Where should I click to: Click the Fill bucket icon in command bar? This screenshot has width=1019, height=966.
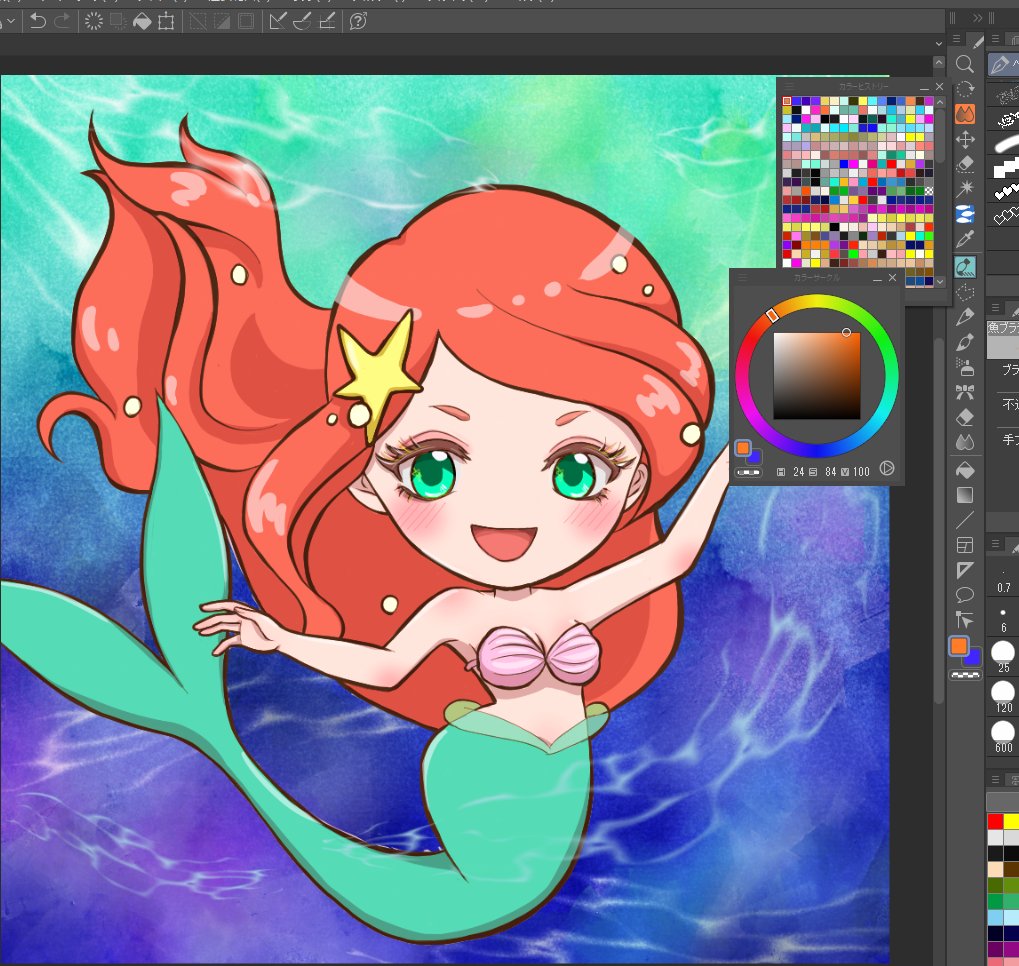click(x=142, y=21)
